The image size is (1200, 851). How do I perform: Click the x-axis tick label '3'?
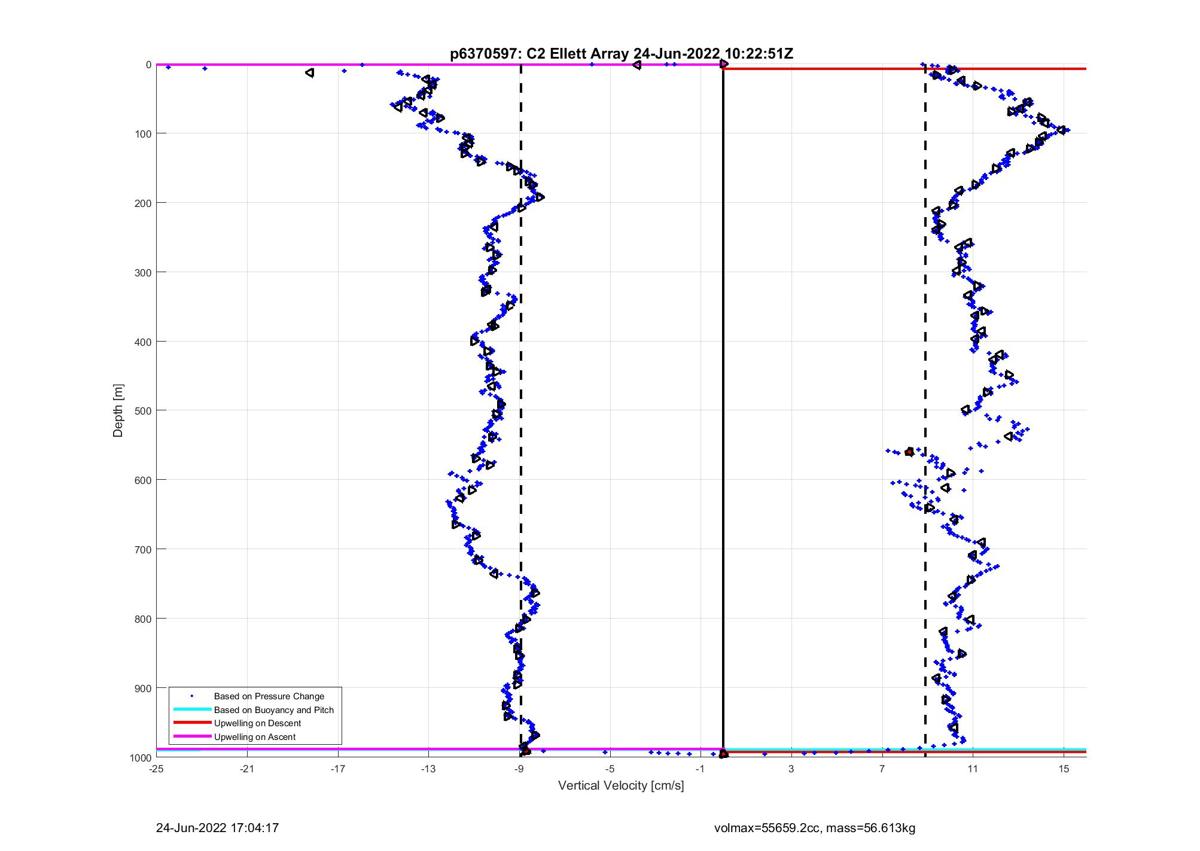pyautogui.click(x=792, y=769)
